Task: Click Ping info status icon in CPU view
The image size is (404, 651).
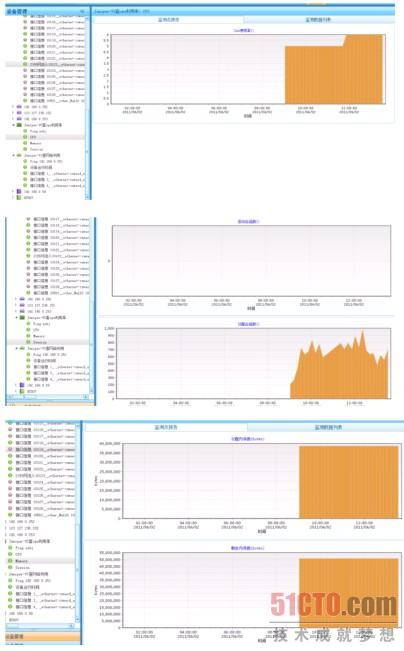Action: pos(25,131)
